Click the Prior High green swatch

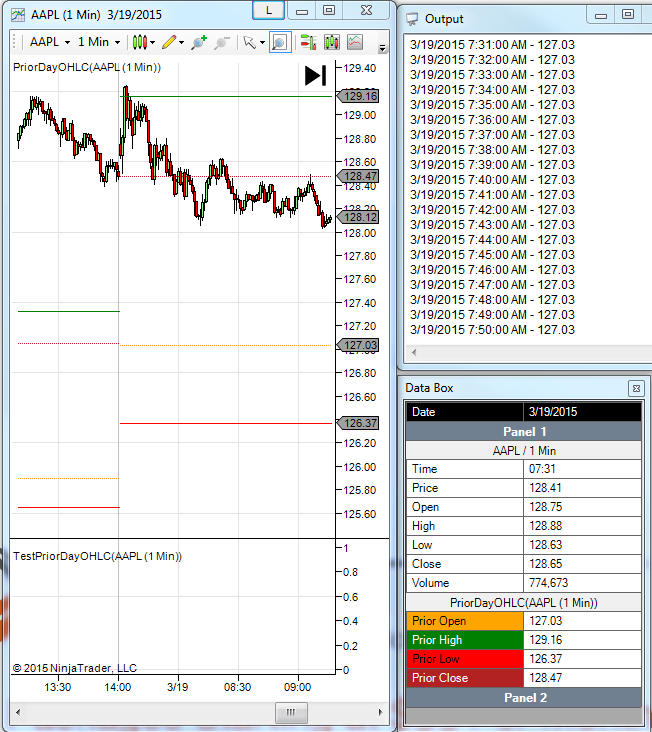(465, 640)
